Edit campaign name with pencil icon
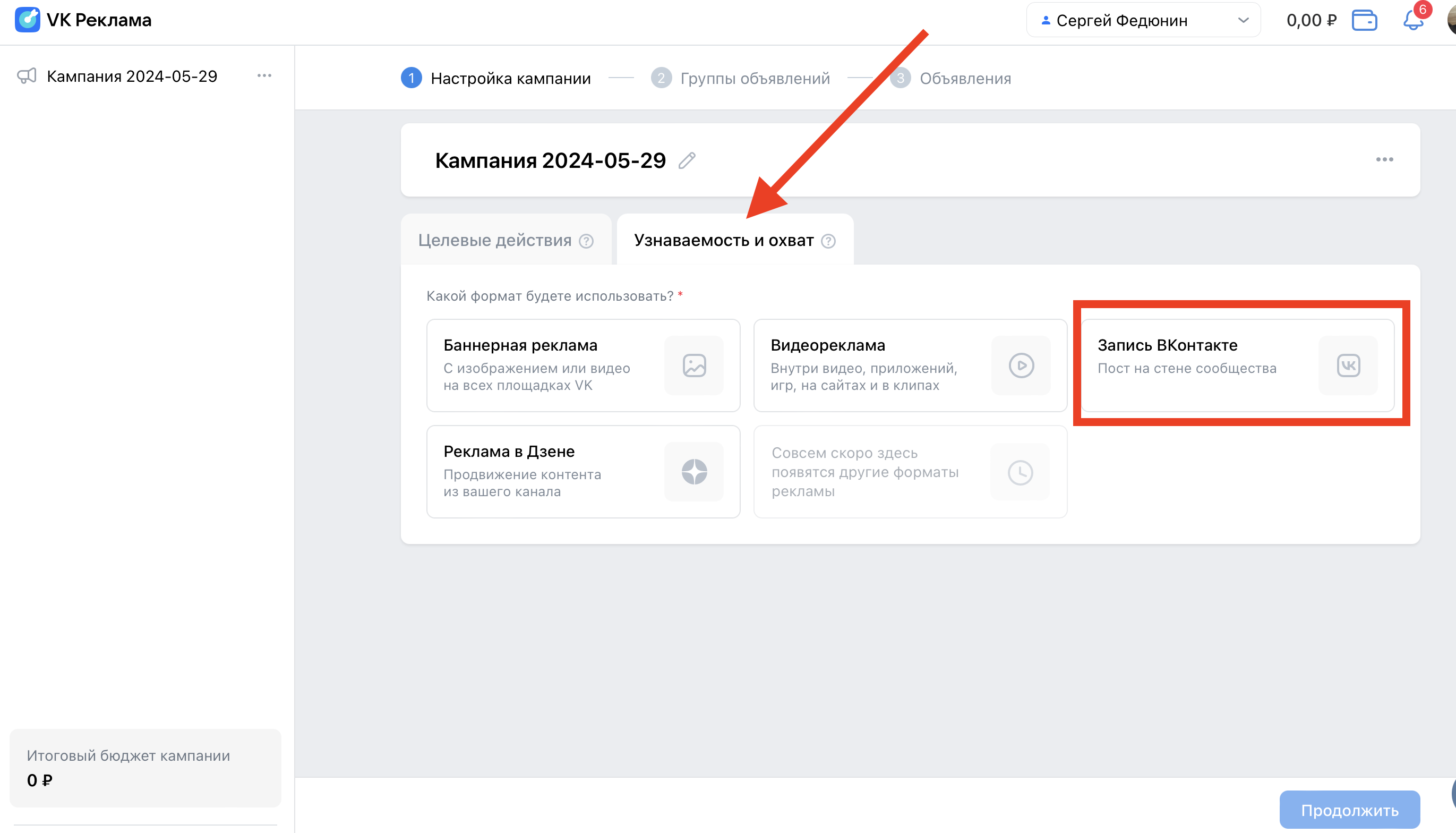This screenshot has width=1456, height=833. (687, 161)
